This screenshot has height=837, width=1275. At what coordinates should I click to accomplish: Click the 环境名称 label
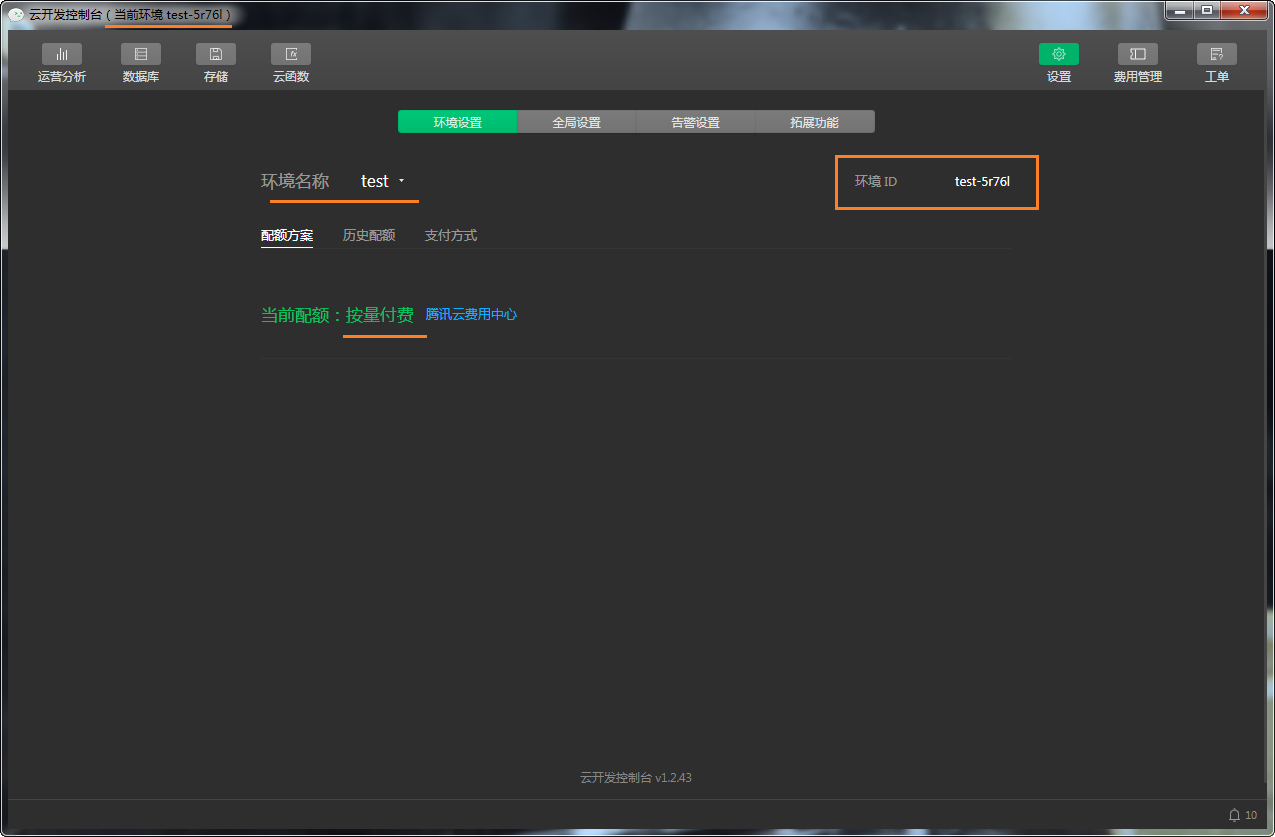[295, 181]
